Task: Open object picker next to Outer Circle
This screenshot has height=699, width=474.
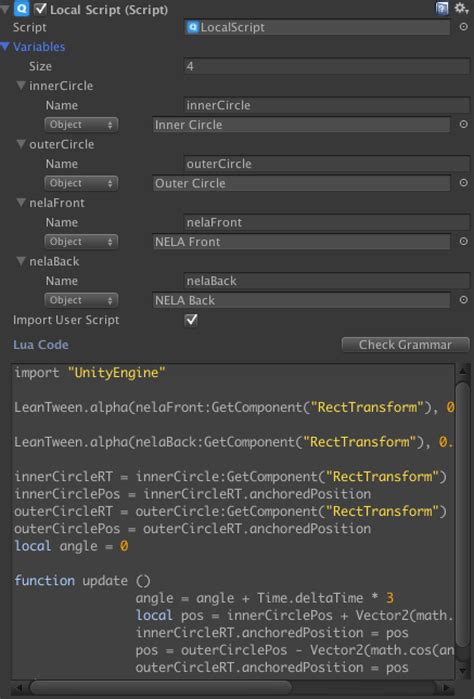Action: [x=464, y=183]
